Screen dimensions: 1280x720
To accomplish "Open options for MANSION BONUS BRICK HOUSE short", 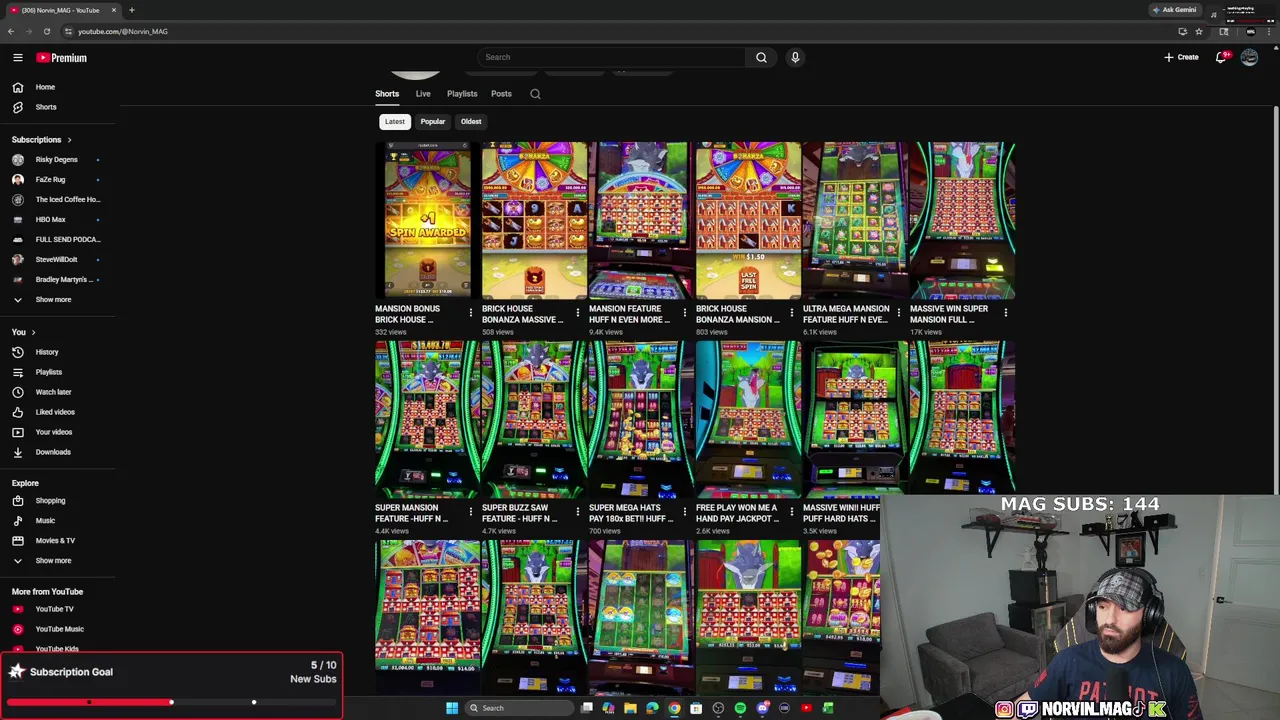I will pyautogui.click(x=470, y=313).
